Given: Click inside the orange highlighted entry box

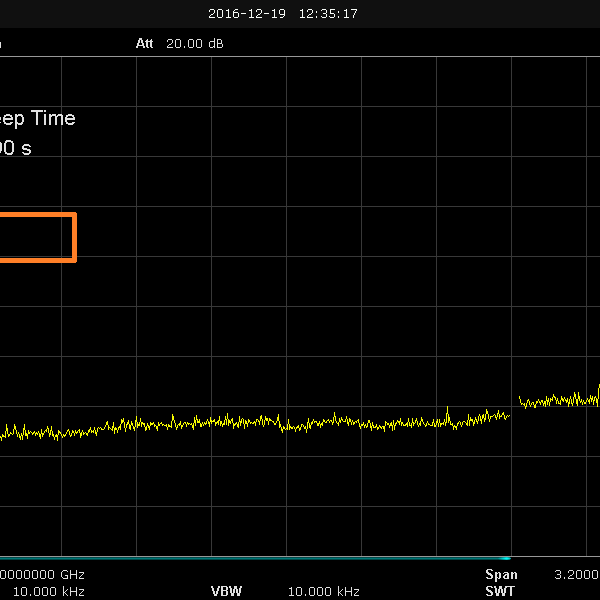Looking at the screenshot, I should [36, 237].
